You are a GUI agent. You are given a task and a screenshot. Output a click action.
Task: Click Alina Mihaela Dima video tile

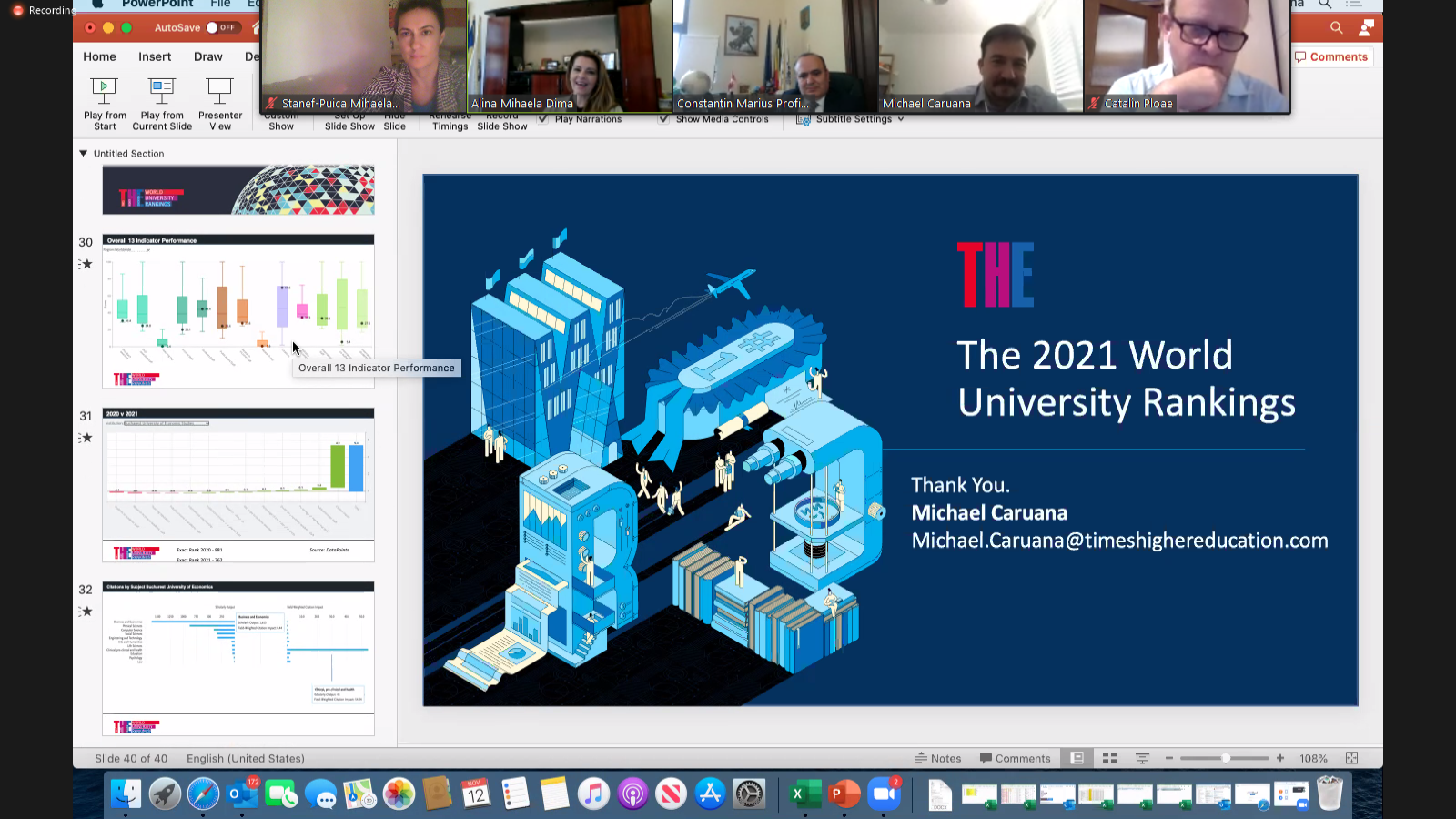570,56
